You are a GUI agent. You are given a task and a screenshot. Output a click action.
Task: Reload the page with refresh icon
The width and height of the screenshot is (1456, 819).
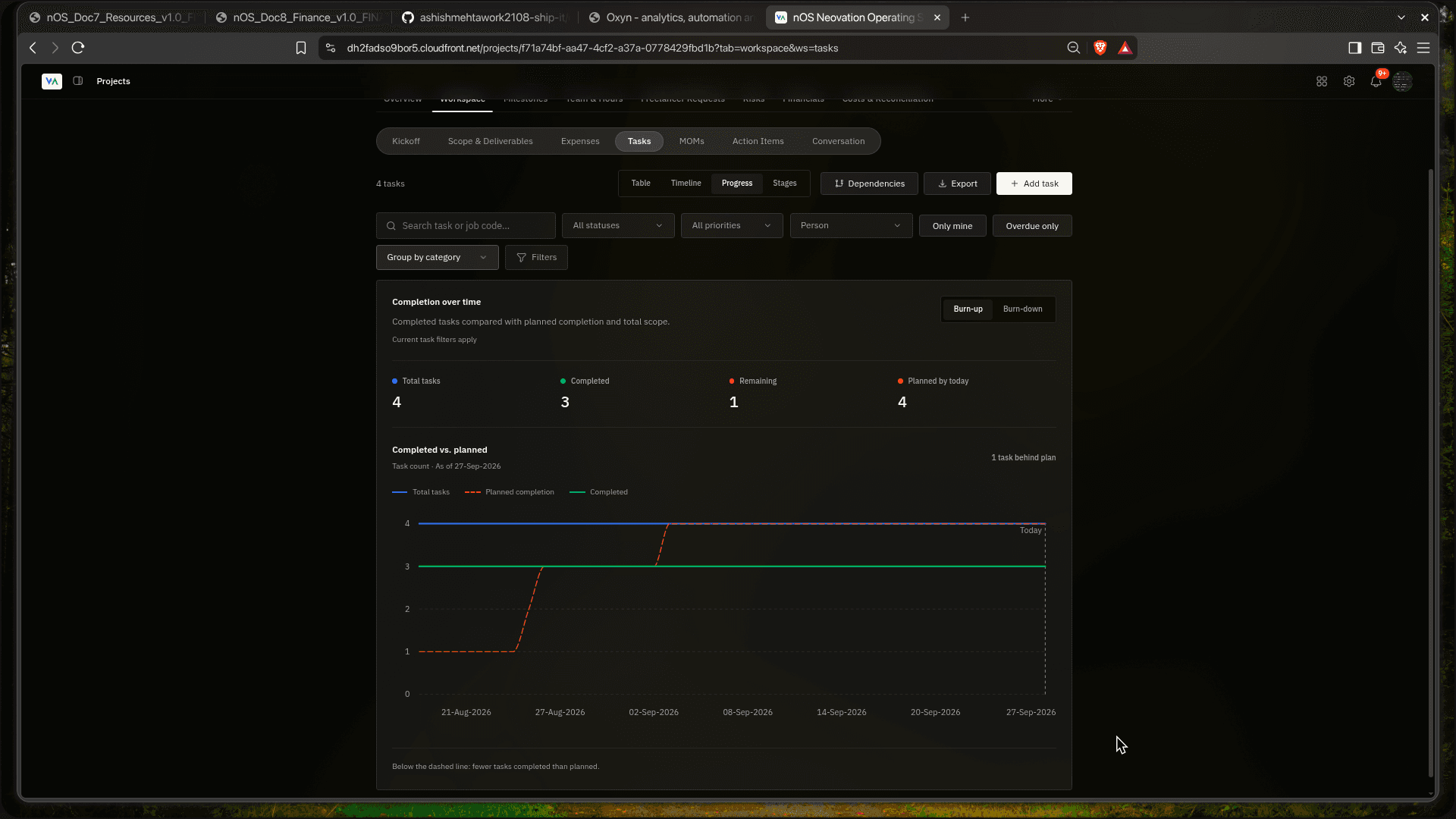pos(78,48)
